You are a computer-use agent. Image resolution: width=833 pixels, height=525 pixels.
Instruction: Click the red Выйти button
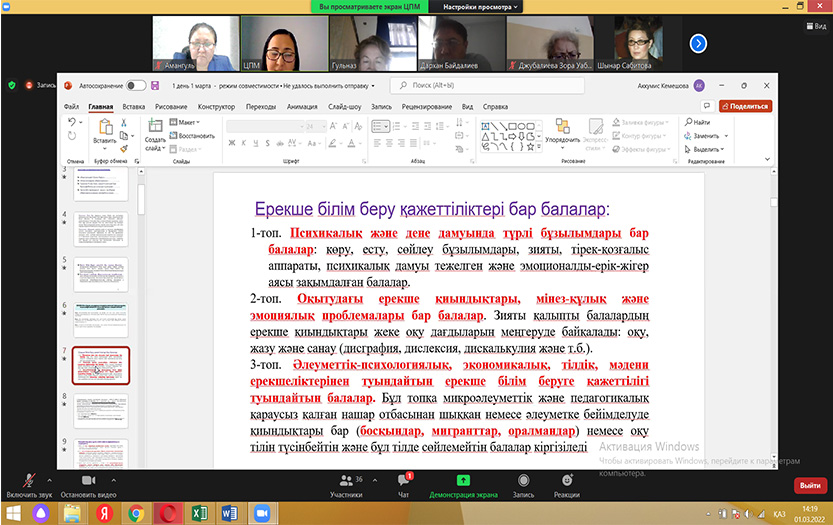click(x=808, y=485)
